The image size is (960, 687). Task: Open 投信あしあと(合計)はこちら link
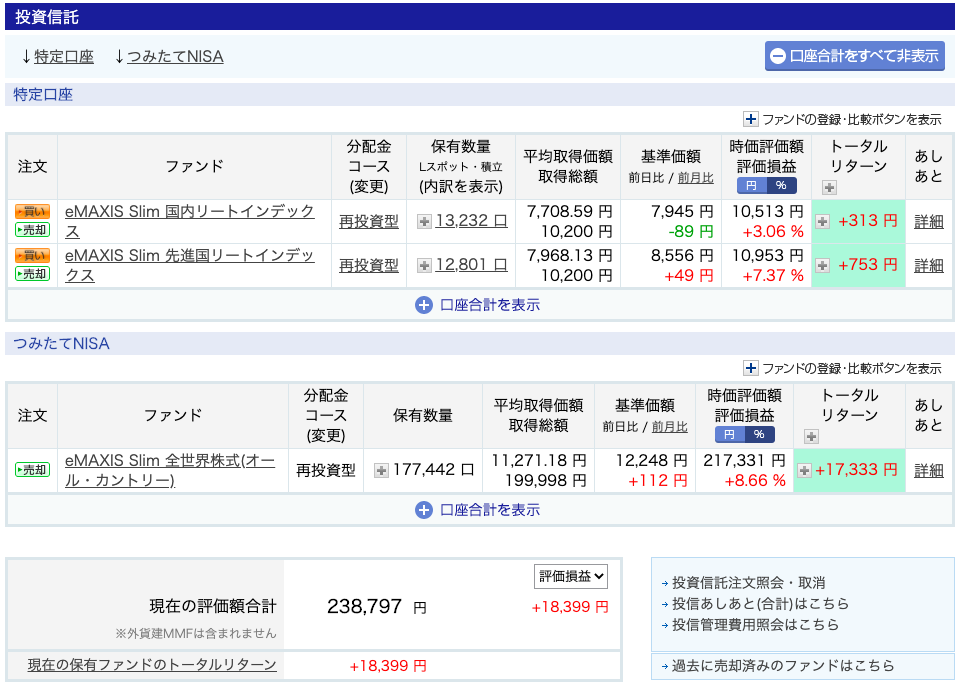(760, 604)
